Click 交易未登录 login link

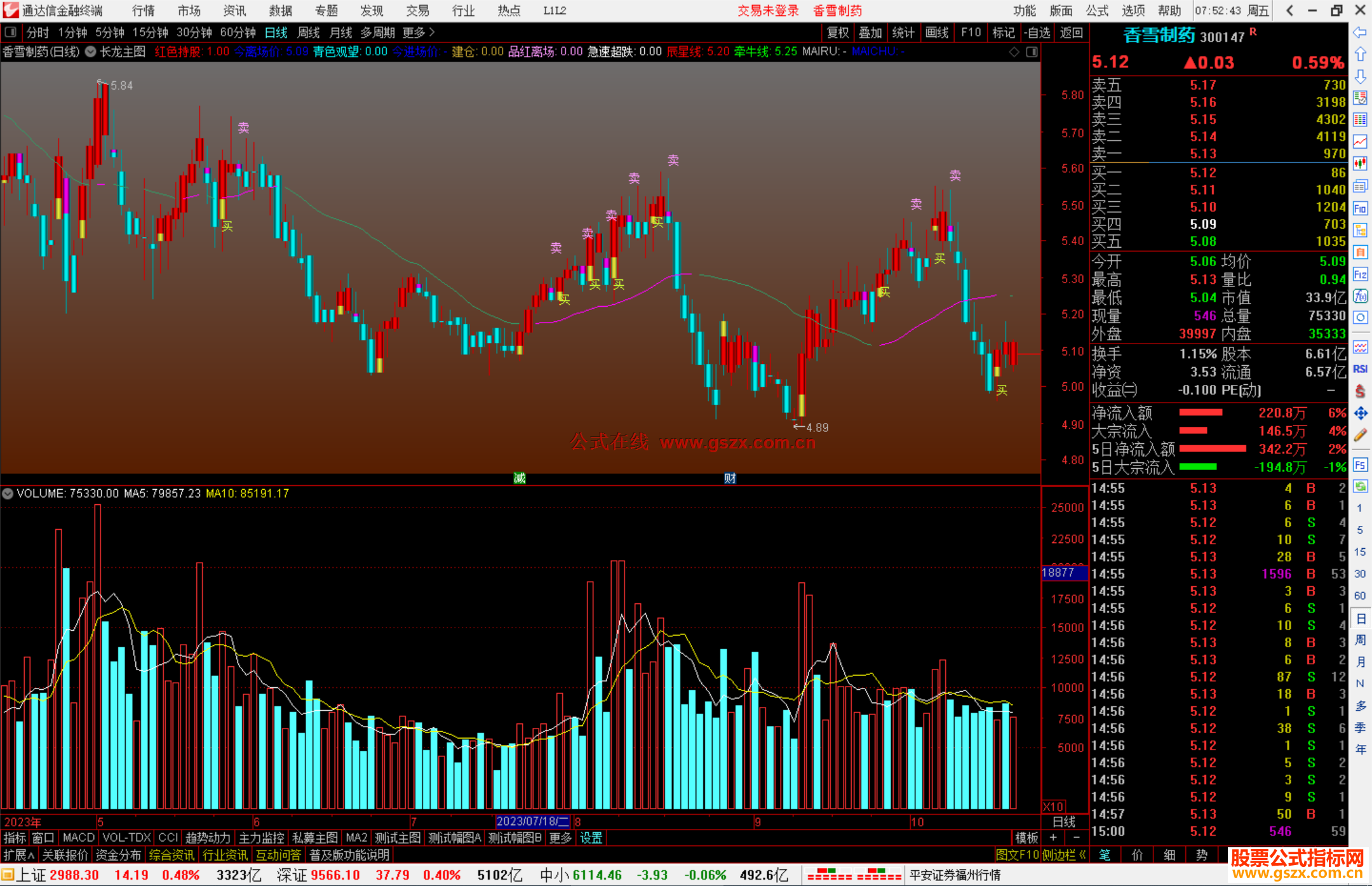(x=768, y=11)
